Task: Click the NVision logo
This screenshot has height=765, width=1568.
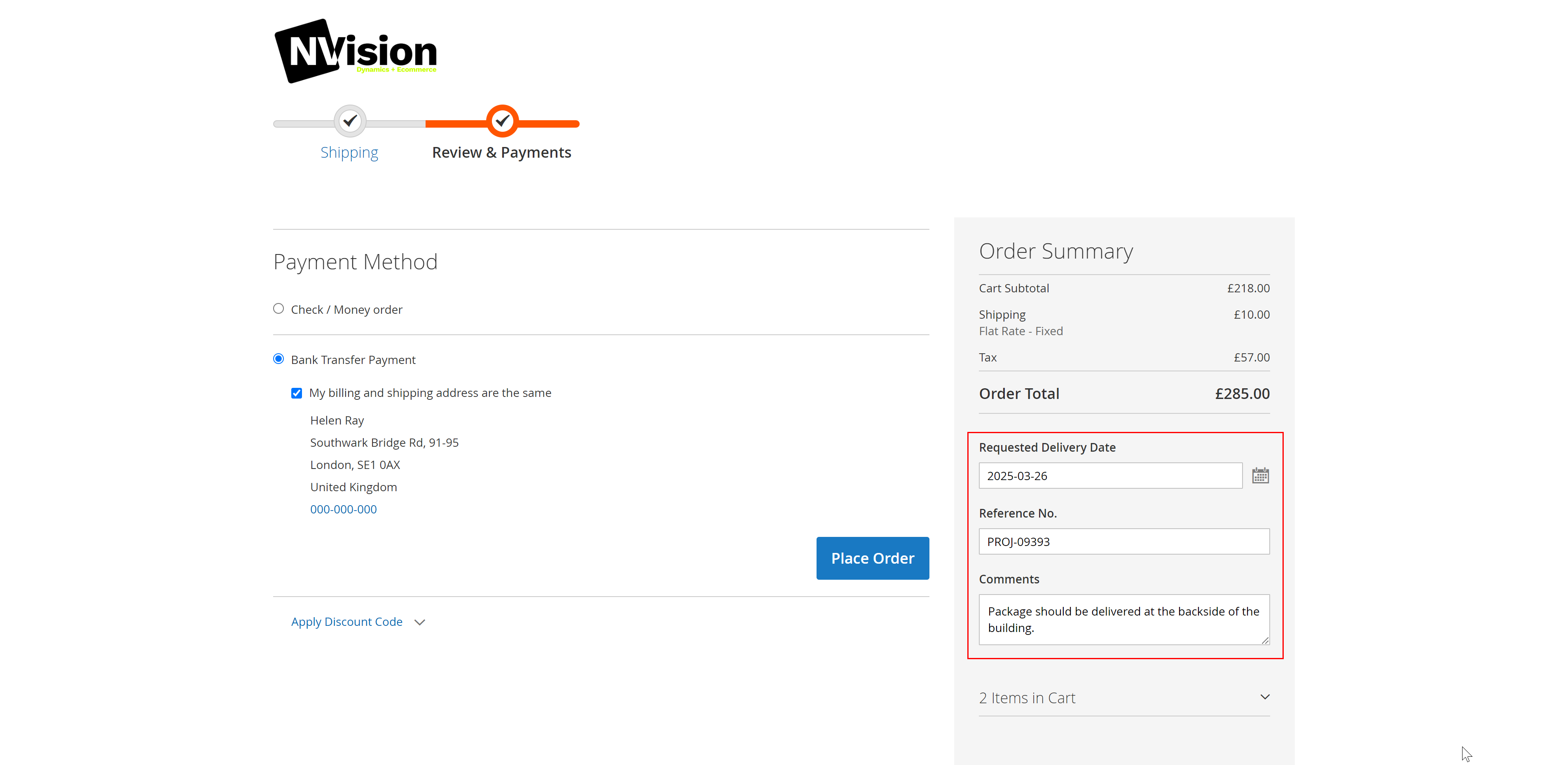Action: [356, 51]
